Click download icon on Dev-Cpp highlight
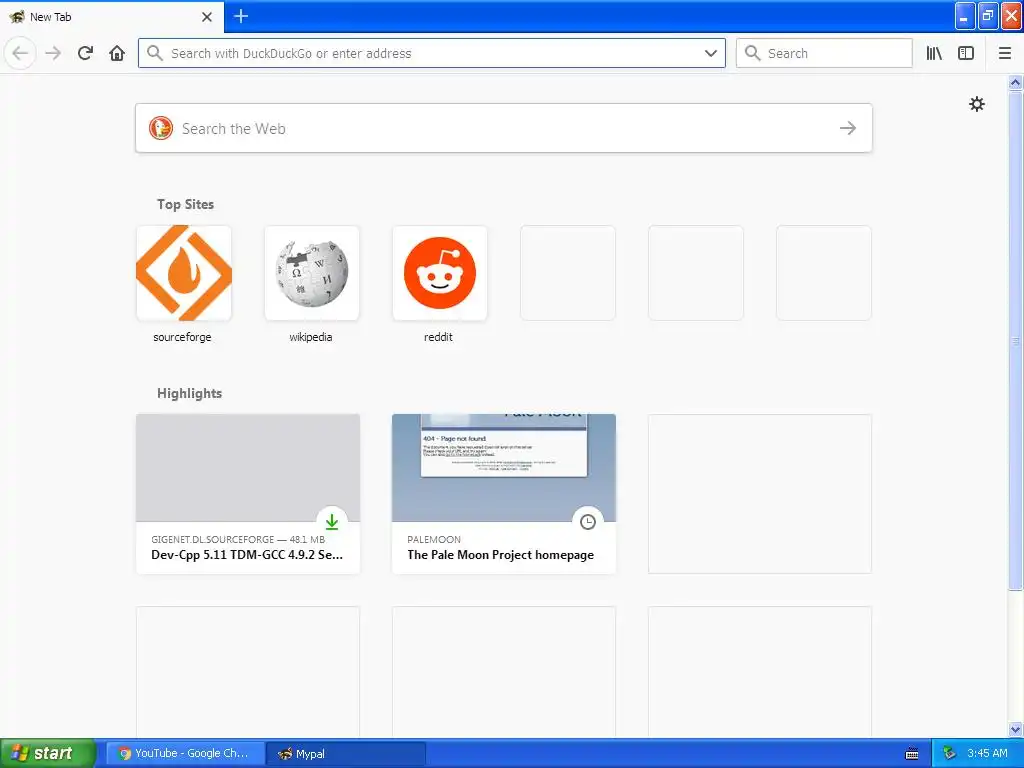The image size is (1024, 768). 332,521
